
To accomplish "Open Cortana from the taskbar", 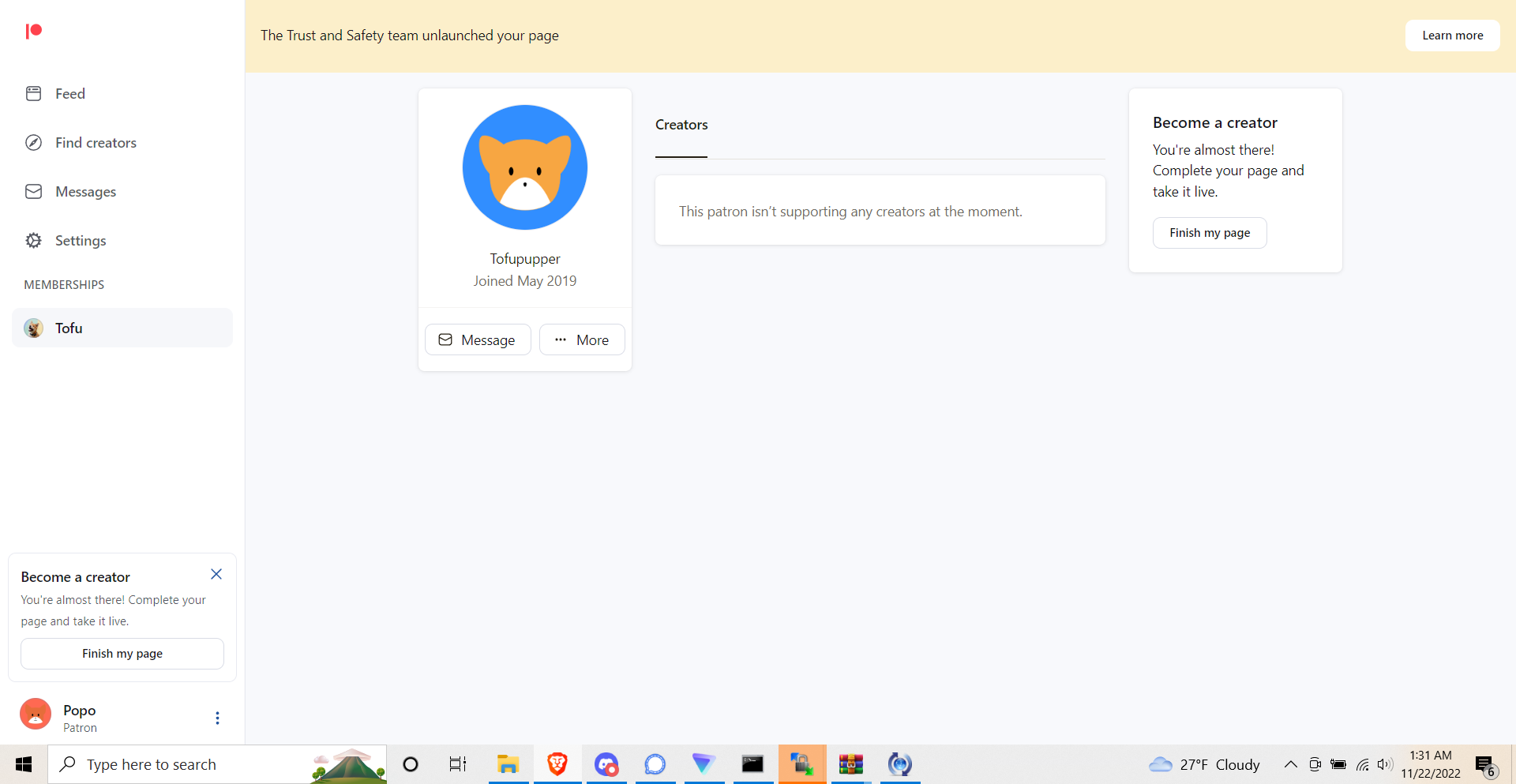I will click(411, 764).
